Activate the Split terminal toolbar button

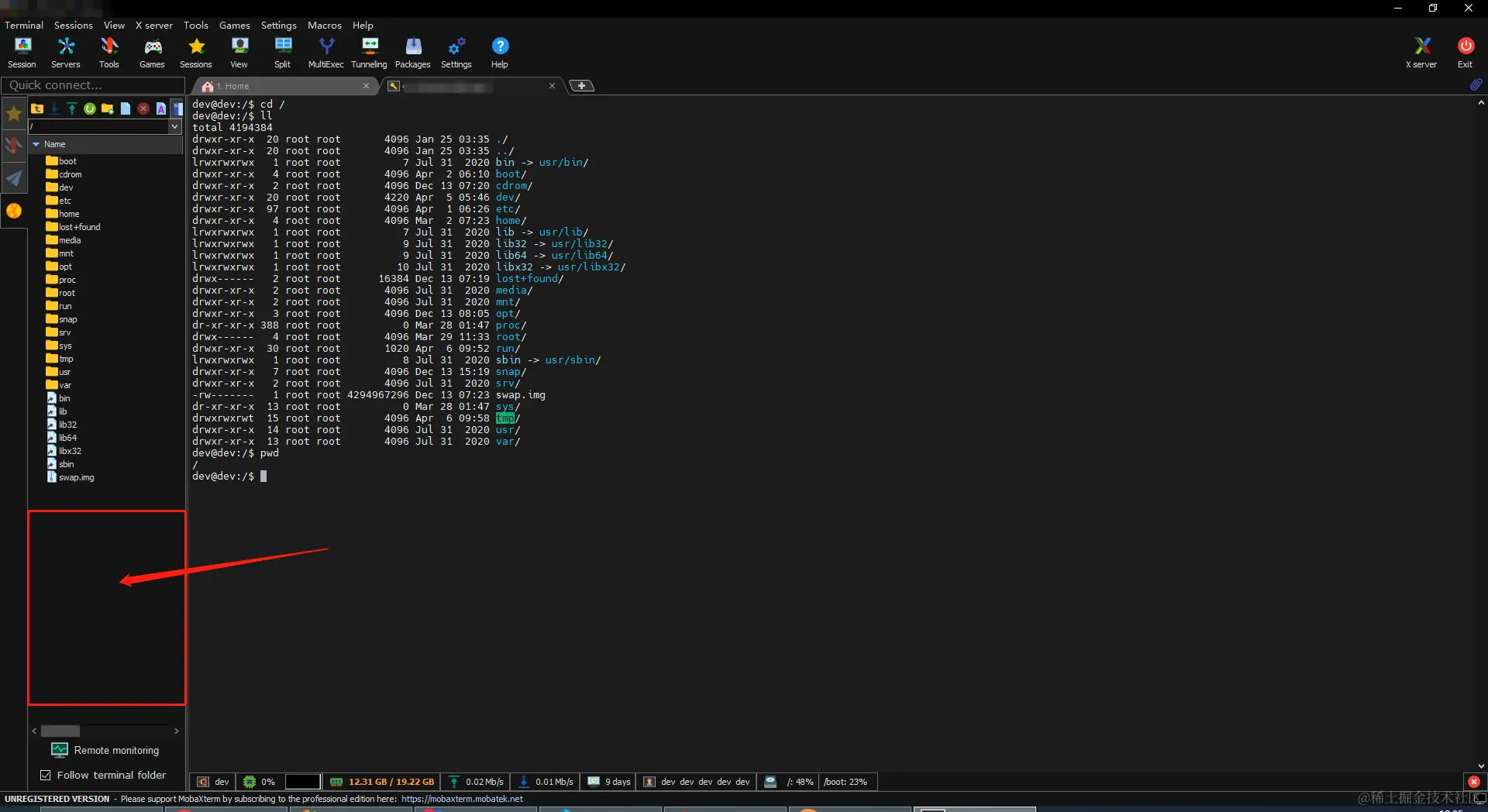[x=283, y=53]
